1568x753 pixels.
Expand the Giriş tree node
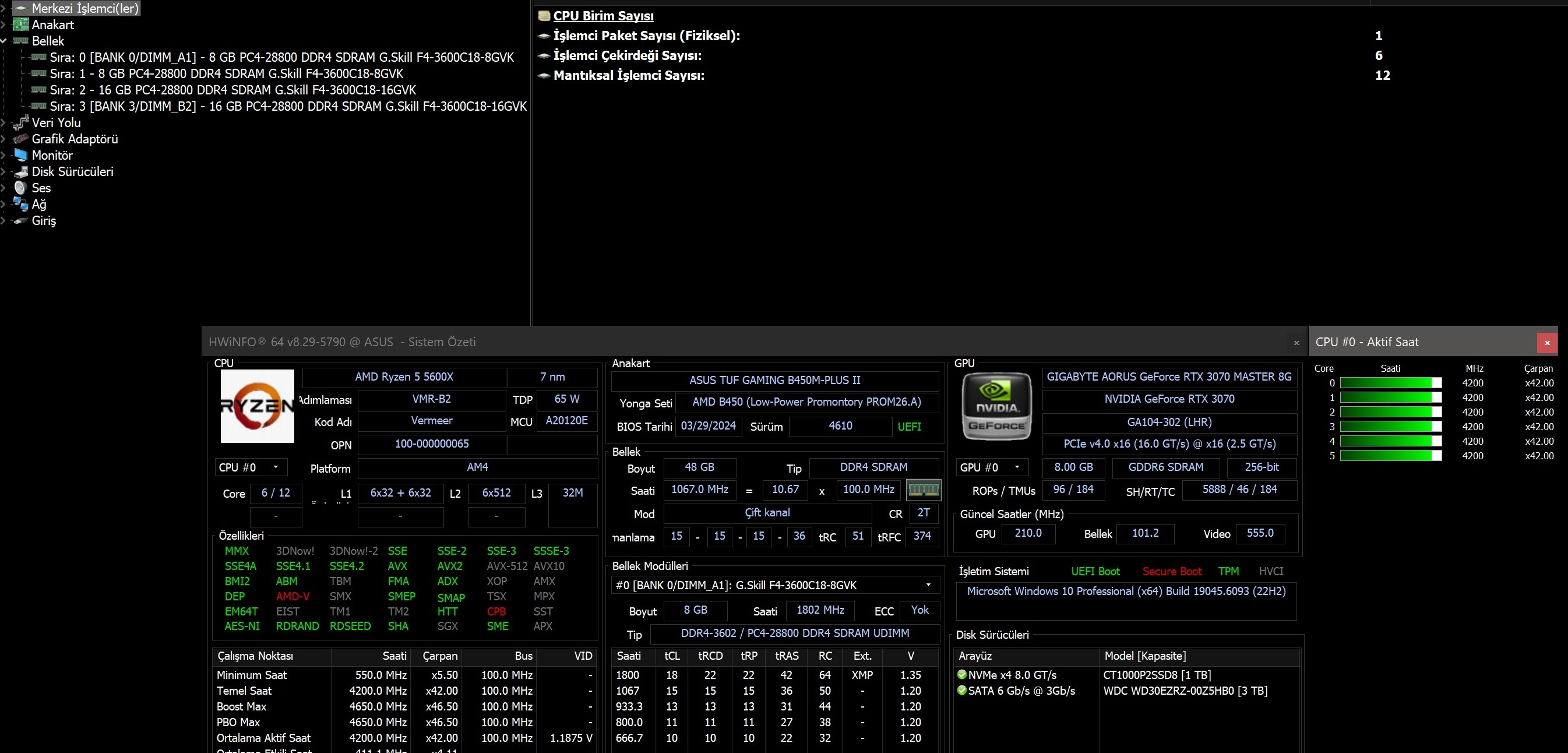(3, 221)
